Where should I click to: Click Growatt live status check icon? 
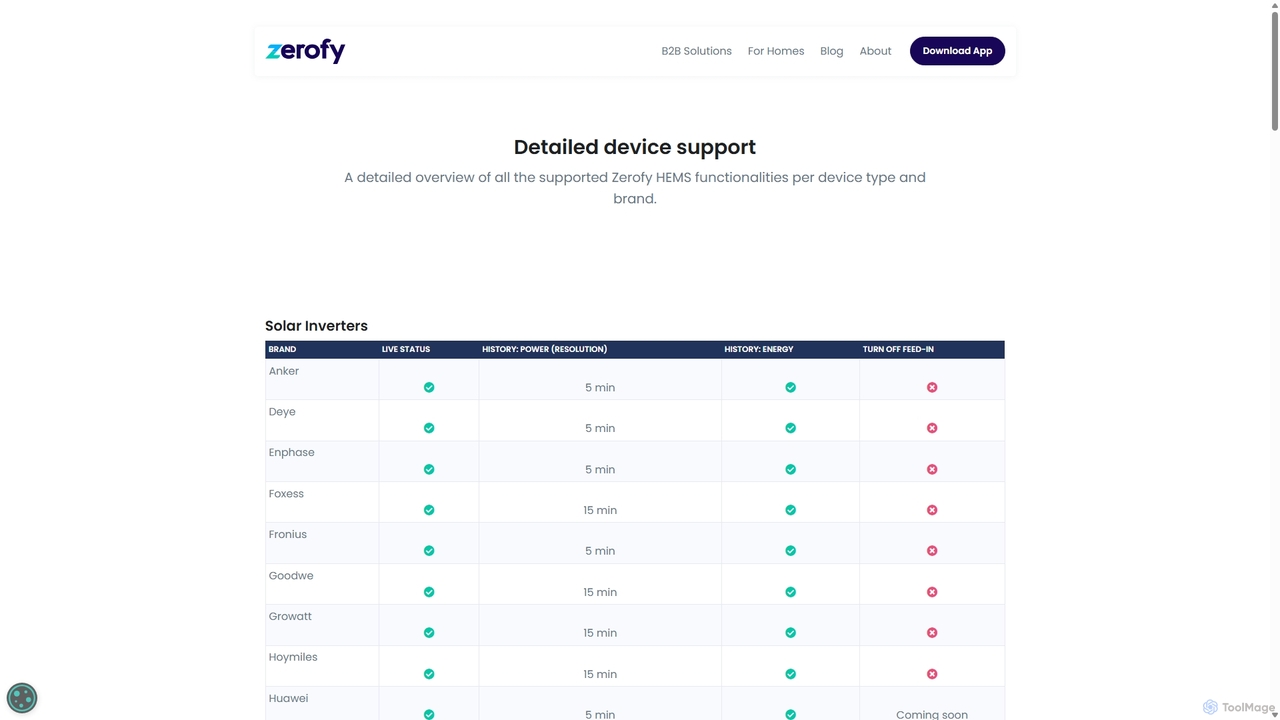(429, 633)
